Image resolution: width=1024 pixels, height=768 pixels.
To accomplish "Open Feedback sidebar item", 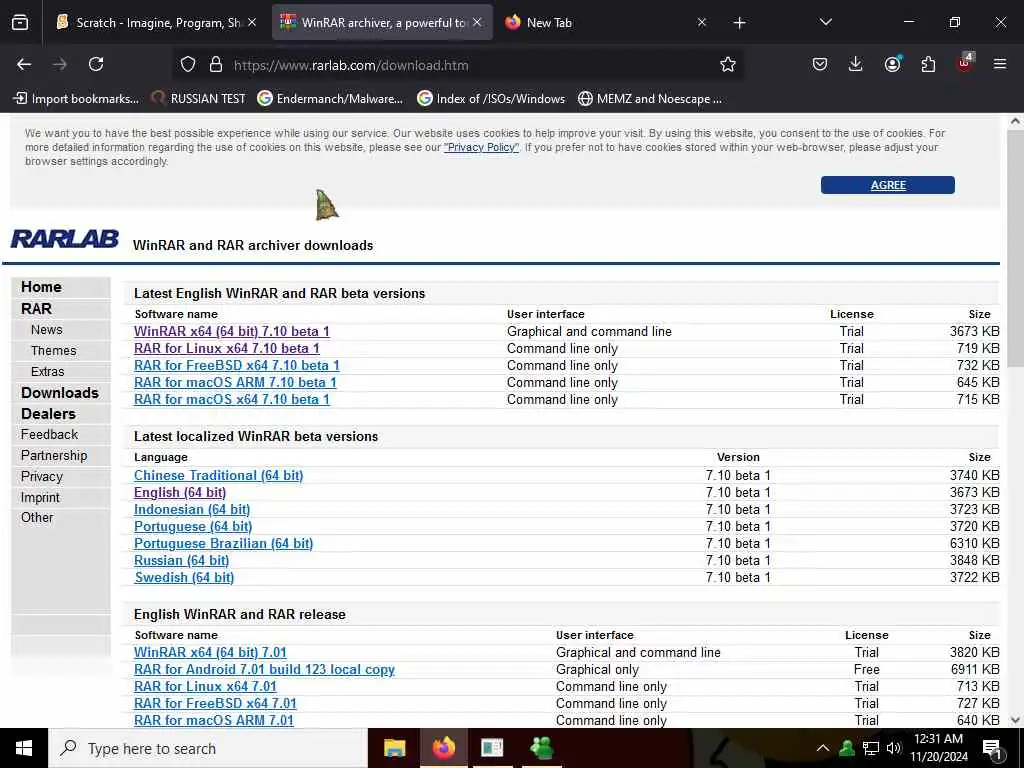I will (49, 434).
